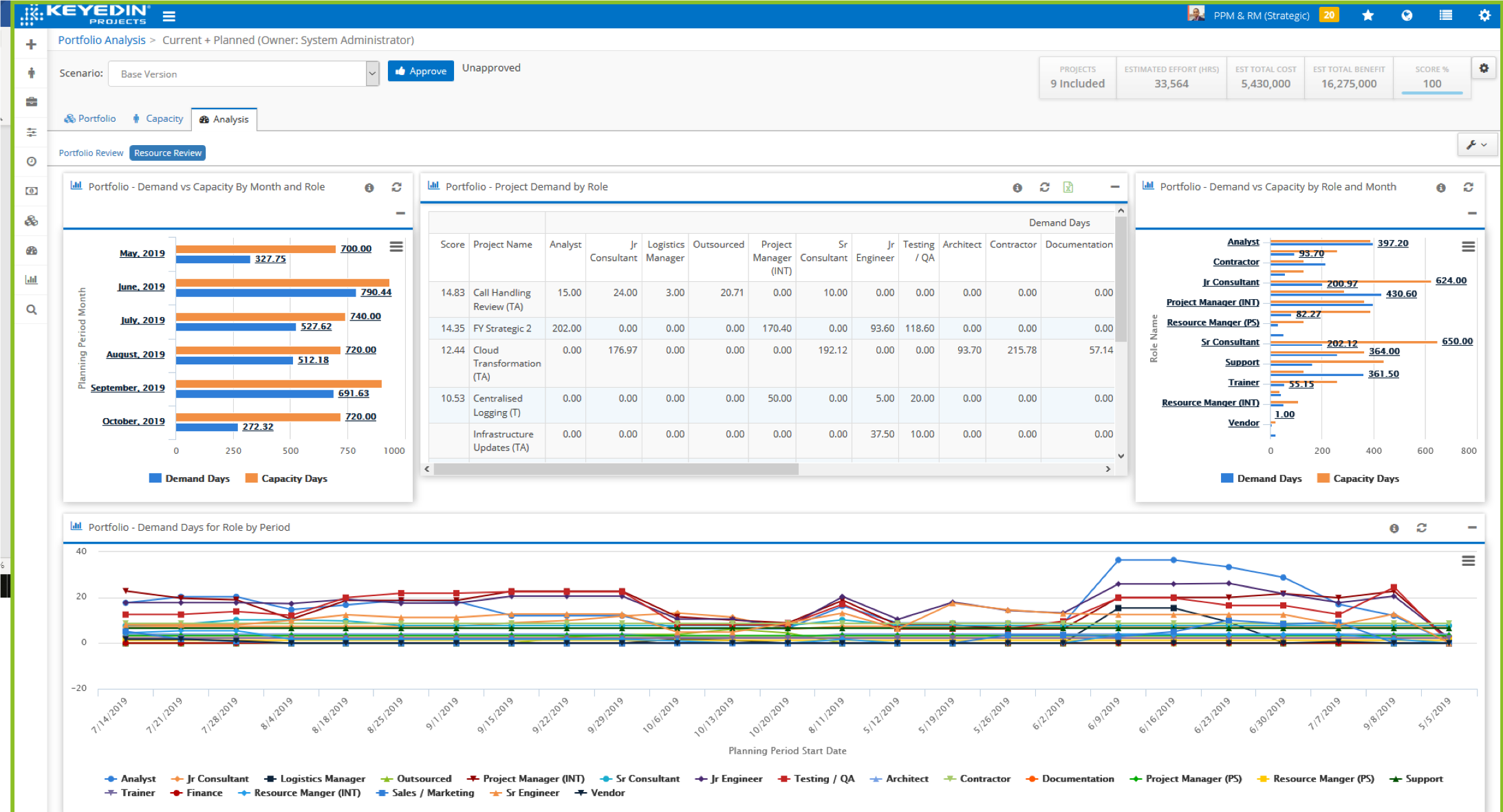The image size is (1503, 812).
Task: Click the Approve button
Action: click(420, 71)
